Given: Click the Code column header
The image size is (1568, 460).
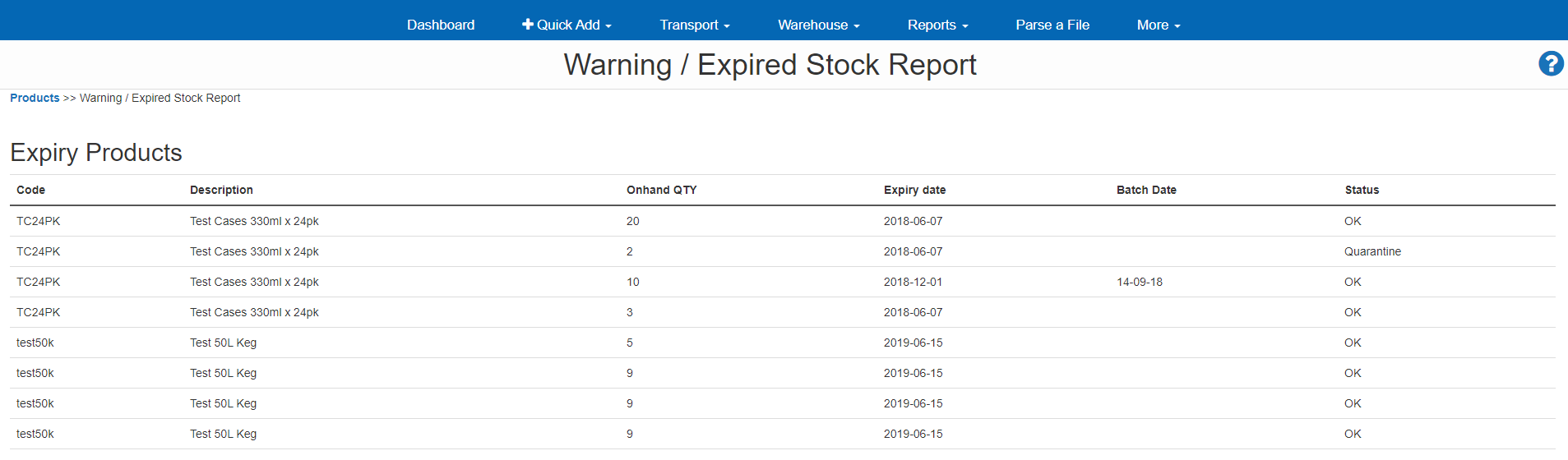Looking at the screenshot, I should (31, 190).
